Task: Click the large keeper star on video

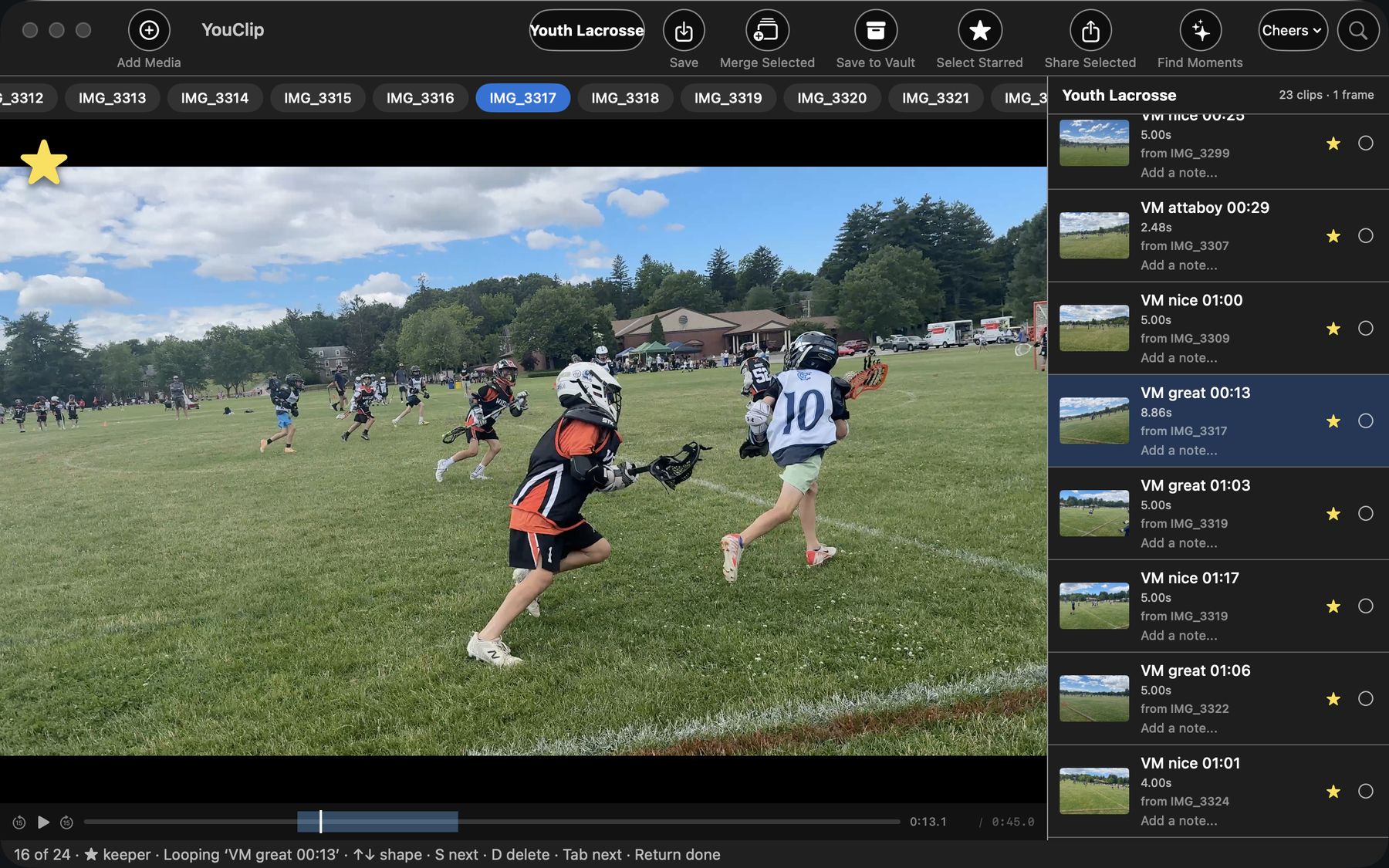Action: pyautogui.click(x=44, y=162)
